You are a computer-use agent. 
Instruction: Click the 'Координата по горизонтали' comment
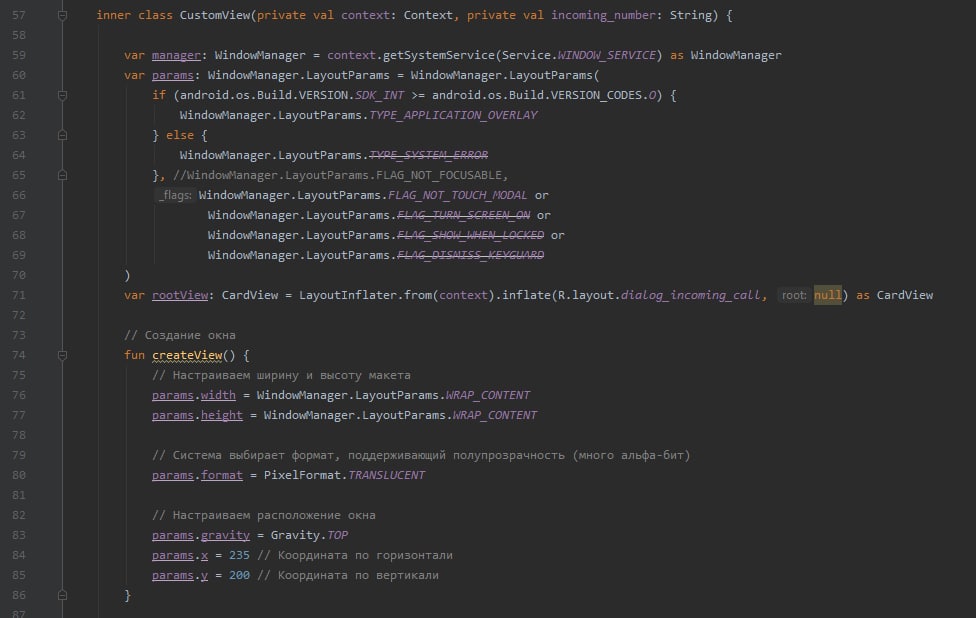click(x=355, y=555)
